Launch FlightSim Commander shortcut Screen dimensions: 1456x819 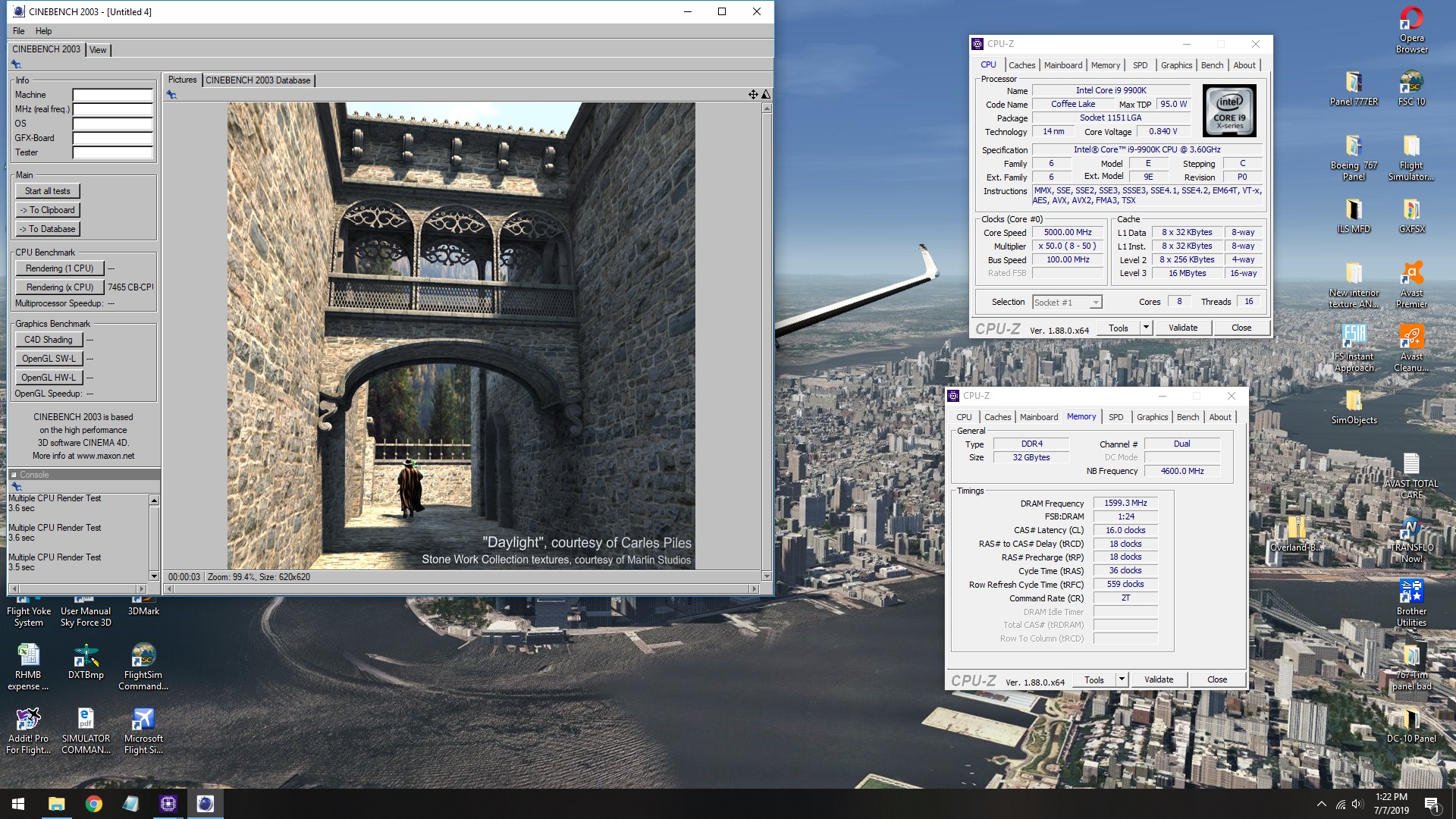(x=143, y=667)
